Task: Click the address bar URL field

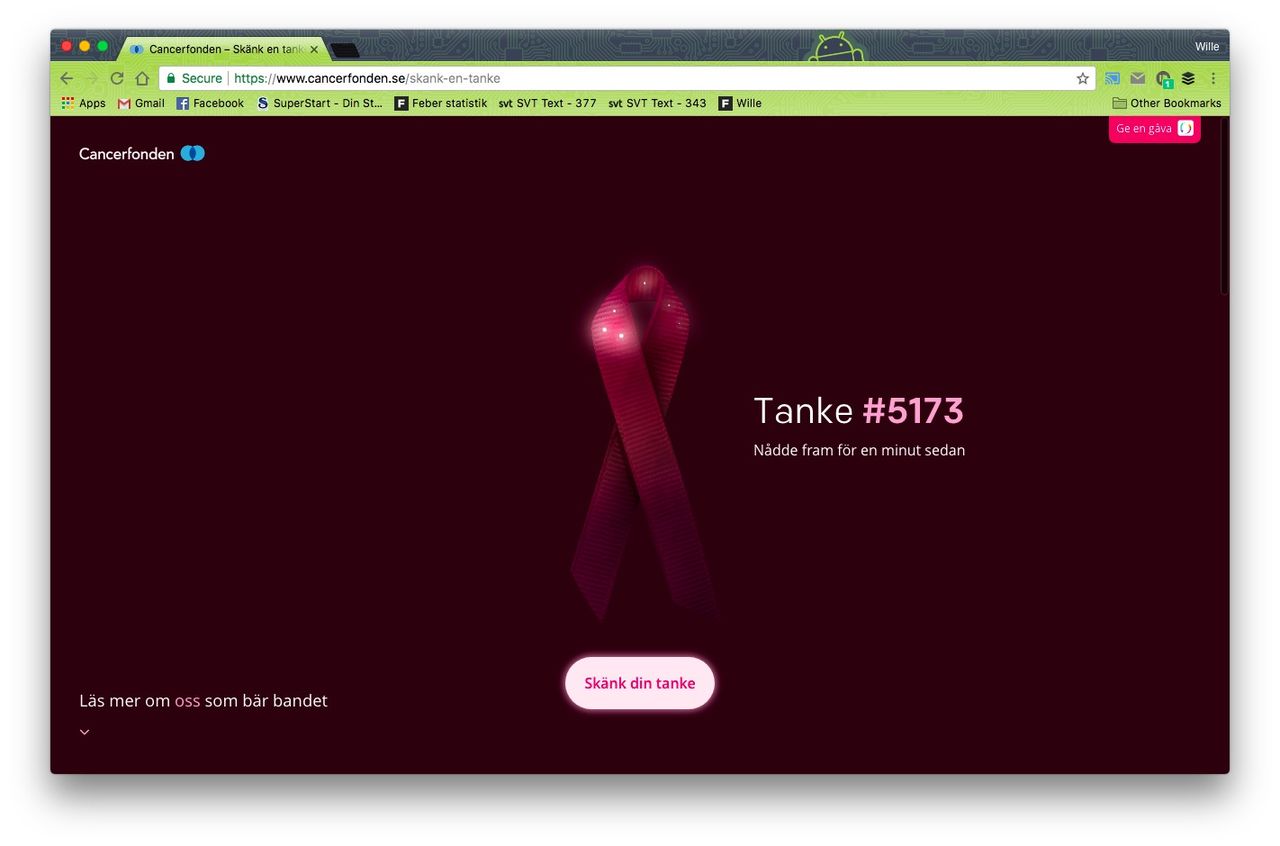Action: (x=650, y=78)
